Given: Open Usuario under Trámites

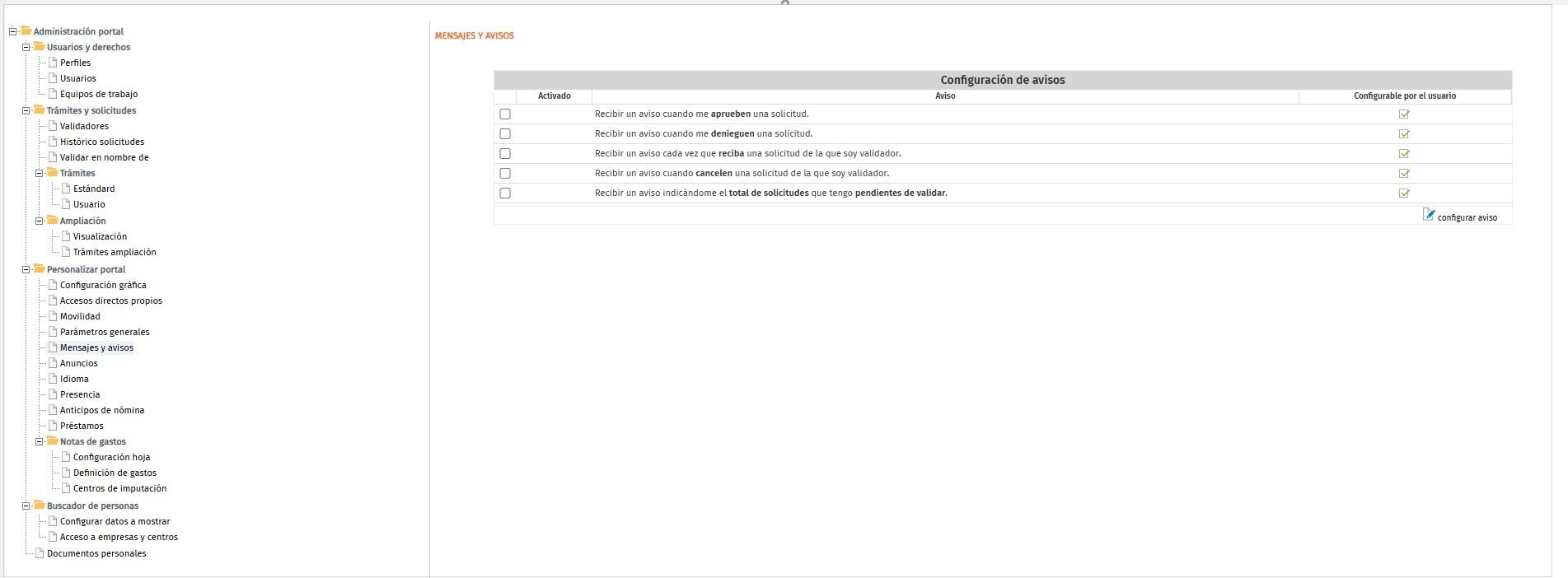Looking at the screenshot, I should [x=89, y=205].
